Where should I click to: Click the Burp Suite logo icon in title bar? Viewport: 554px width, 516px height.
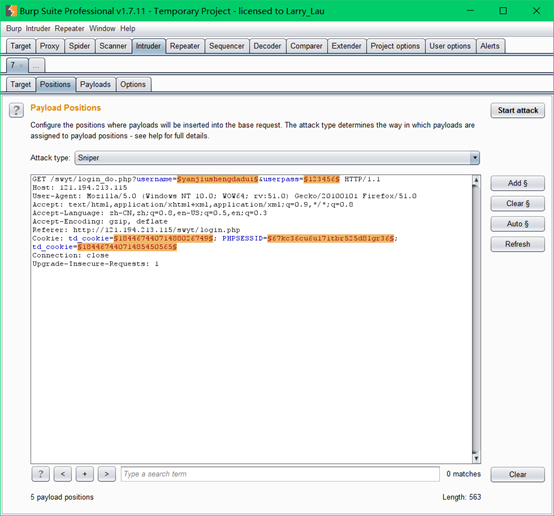pos(11,11)
